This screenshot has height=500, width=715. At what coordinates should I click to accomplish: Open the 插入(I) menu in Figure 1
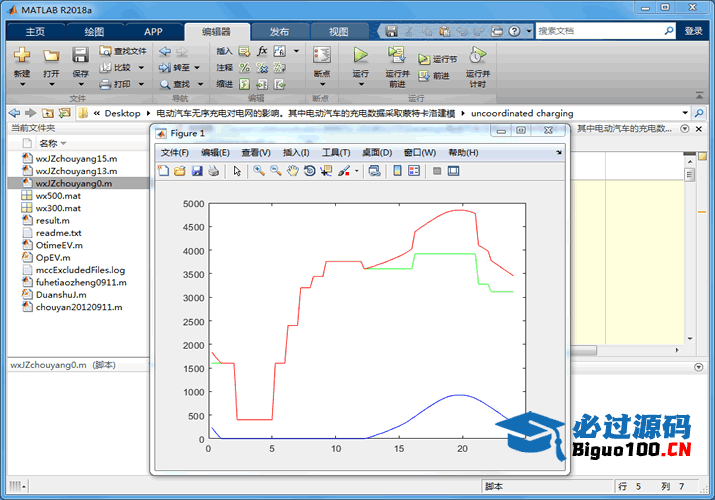pos(296,153)
